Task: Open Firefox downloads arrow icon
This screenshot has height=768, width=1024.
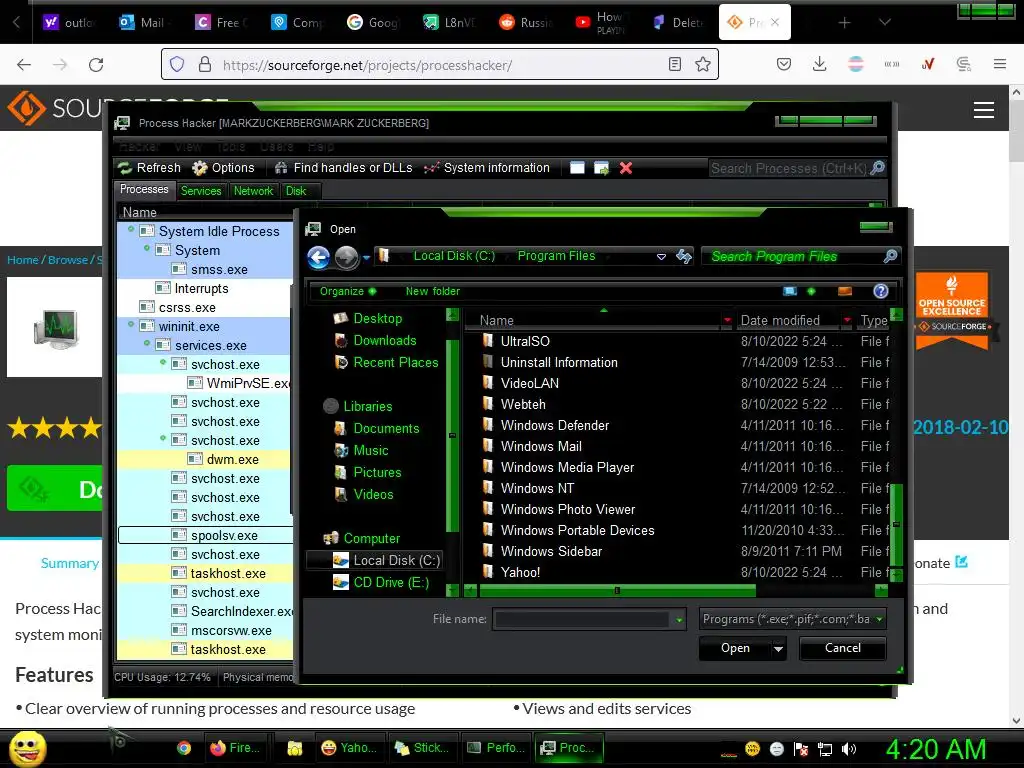Action: pyautogui.click(x=820, y=63)
